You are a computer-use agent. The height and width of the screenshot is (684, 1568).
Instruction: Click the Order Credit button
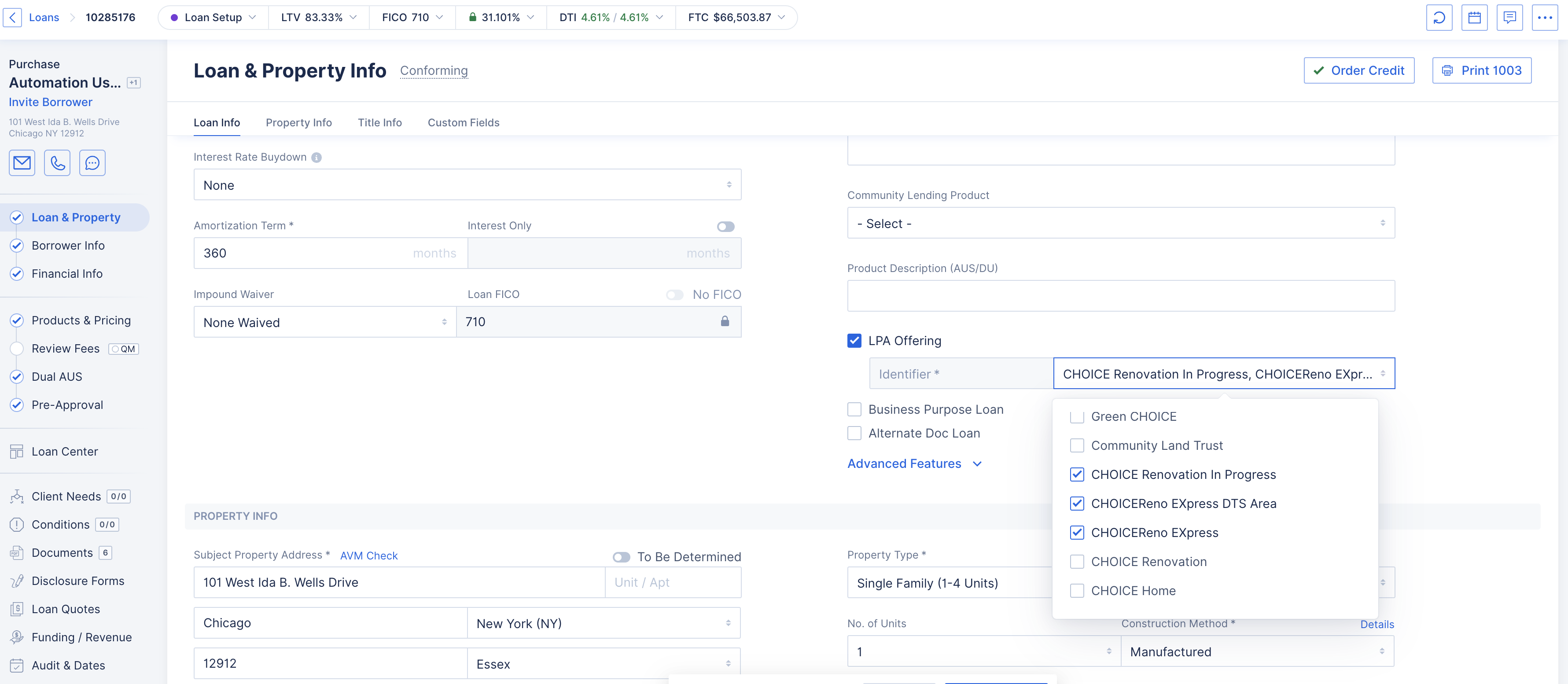(x=1358, y=70)
